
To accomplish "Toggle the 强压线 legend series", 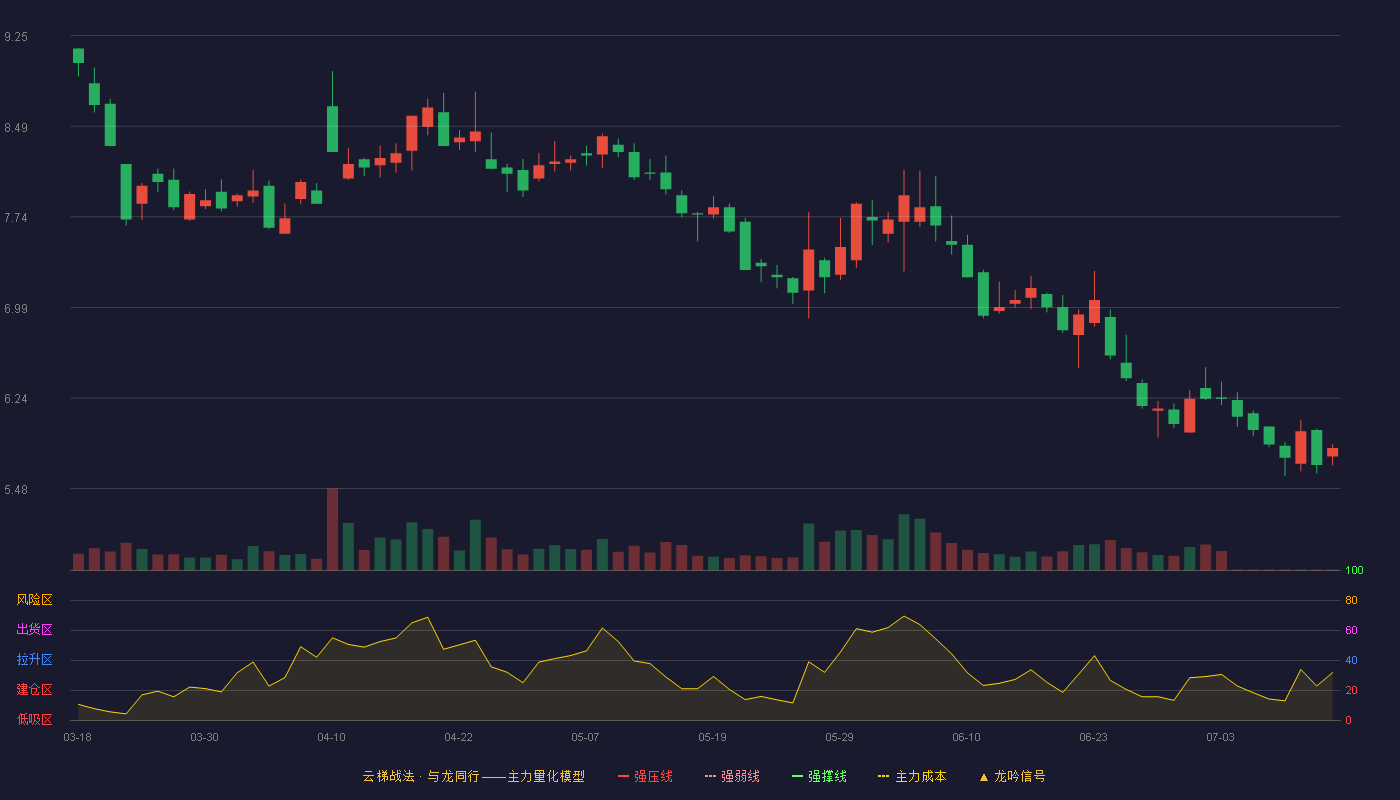I will tap(645, 776).
